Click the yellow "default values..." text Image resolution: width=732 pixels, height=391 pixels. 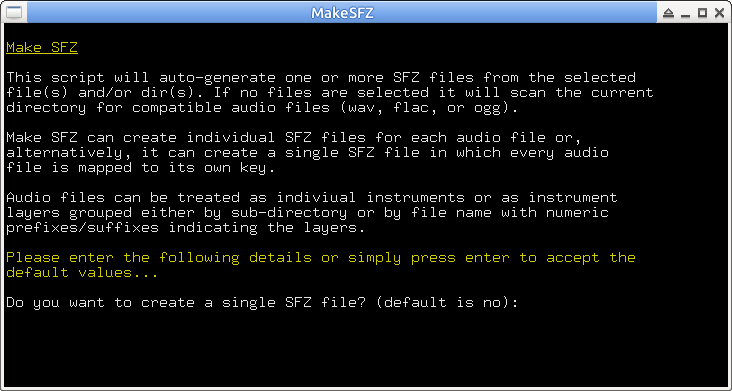pos(82,272)
